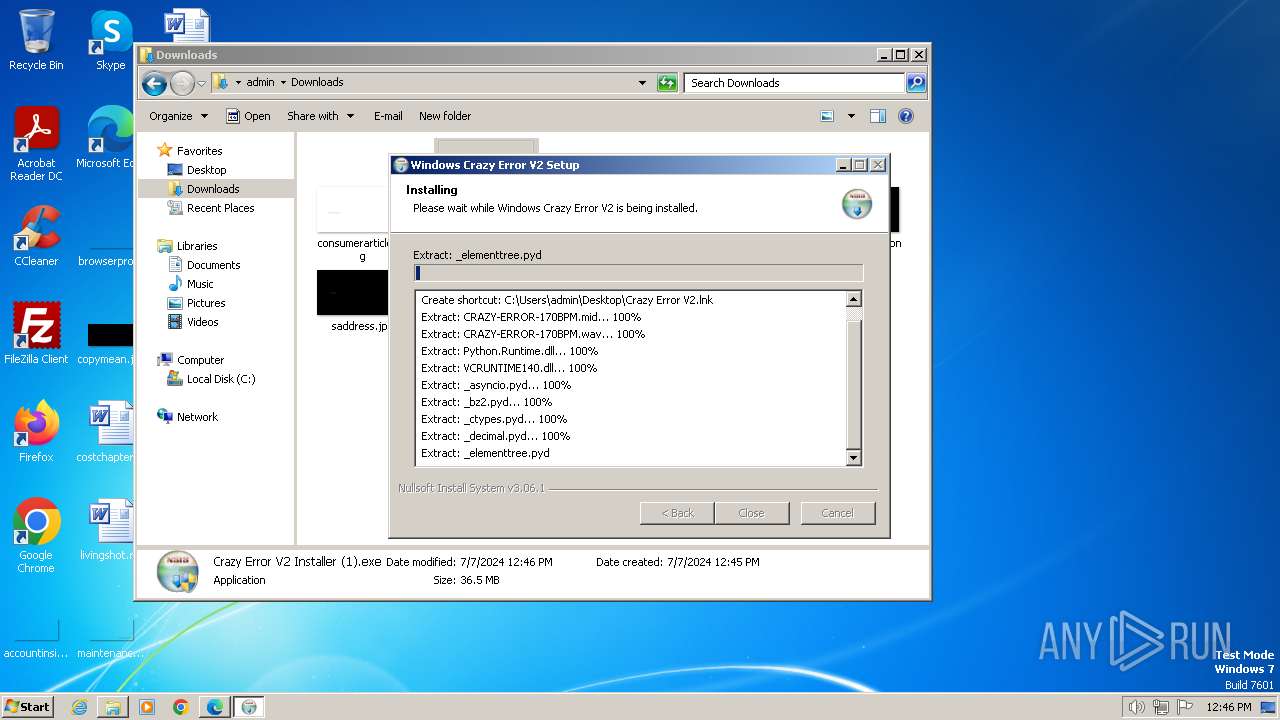Open the FileZilla Client desktop icon
Viewport: 1280px width, 720px height.
point(36,334)
